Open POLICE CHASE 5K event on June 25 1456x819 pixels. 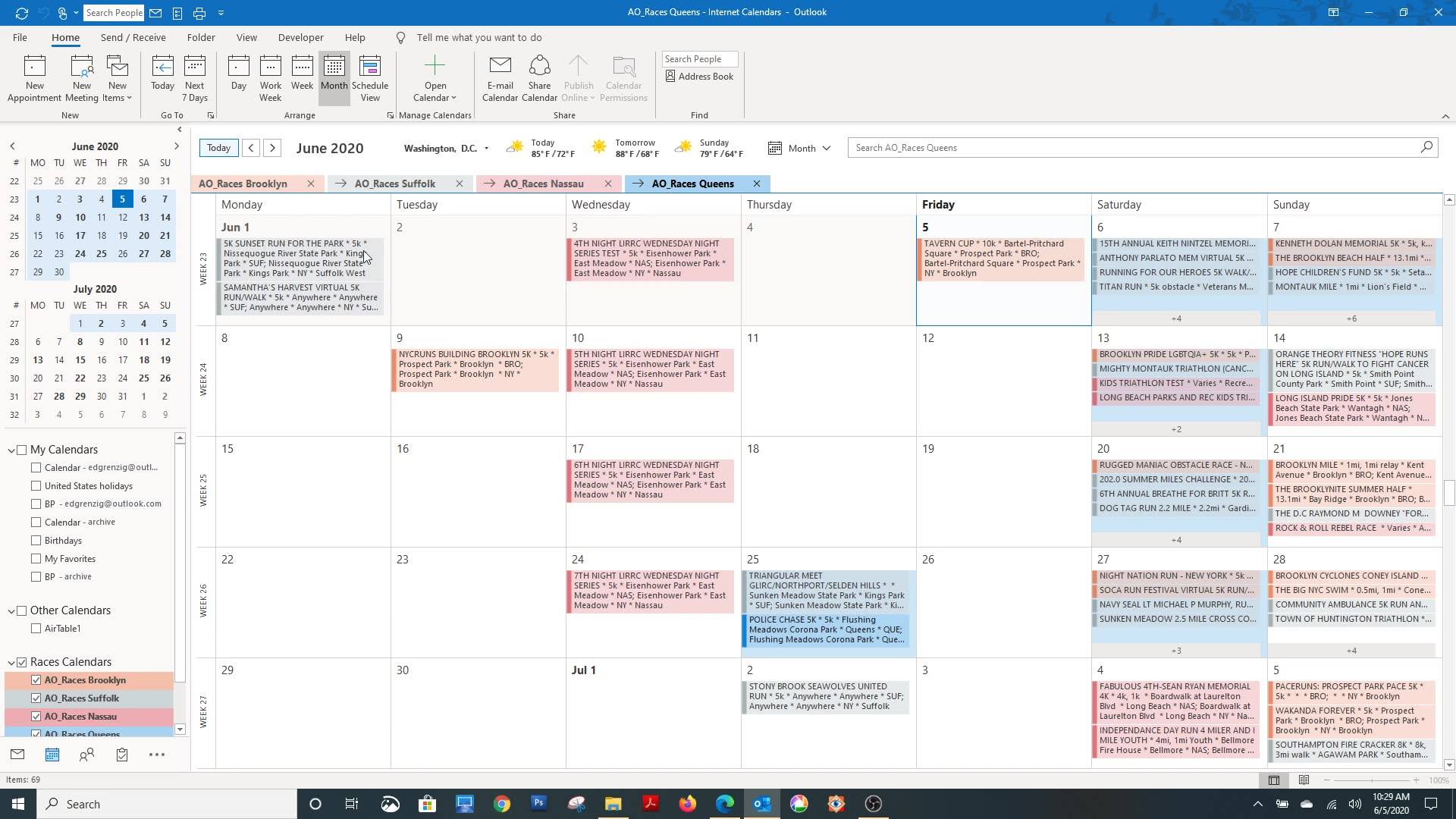[827, 629]
